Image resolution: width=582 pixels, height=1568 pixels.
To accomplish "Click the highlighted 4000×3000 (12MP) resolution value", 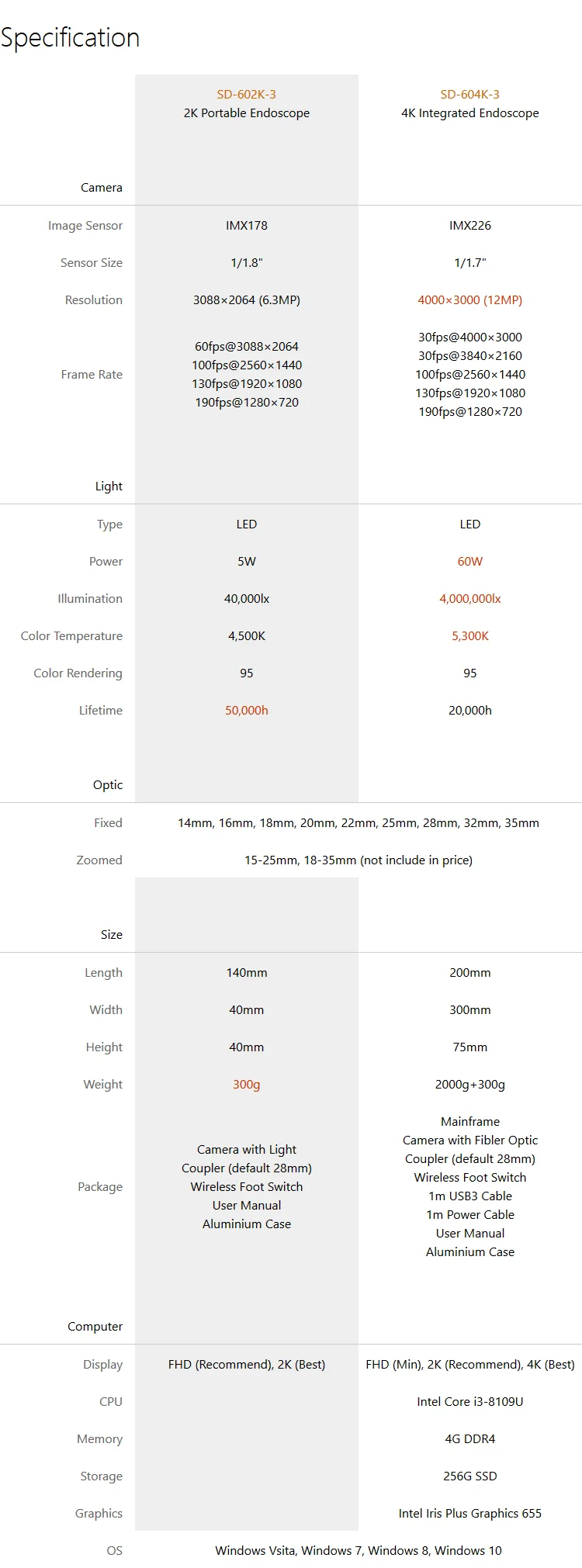I will (x=469, y=300).
